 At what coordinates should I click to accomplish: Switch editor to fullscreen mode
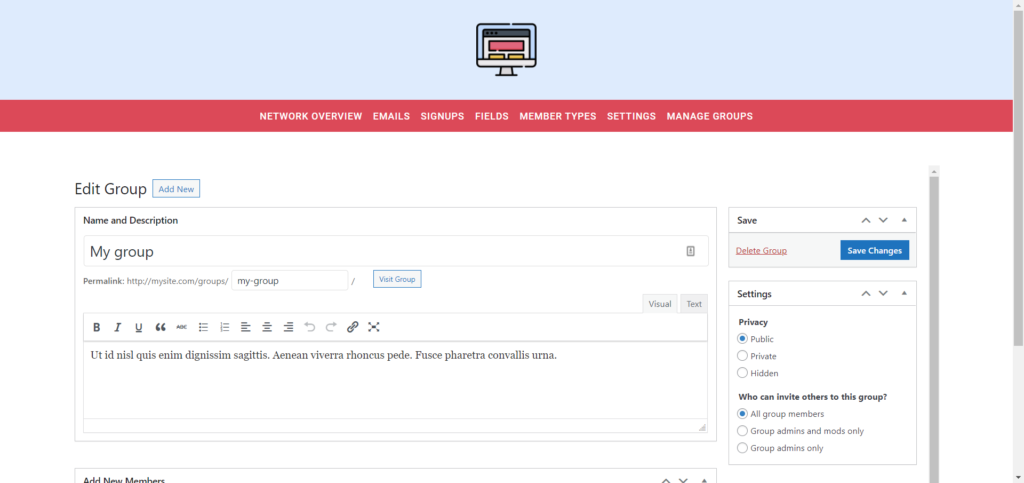pos(374,327)
